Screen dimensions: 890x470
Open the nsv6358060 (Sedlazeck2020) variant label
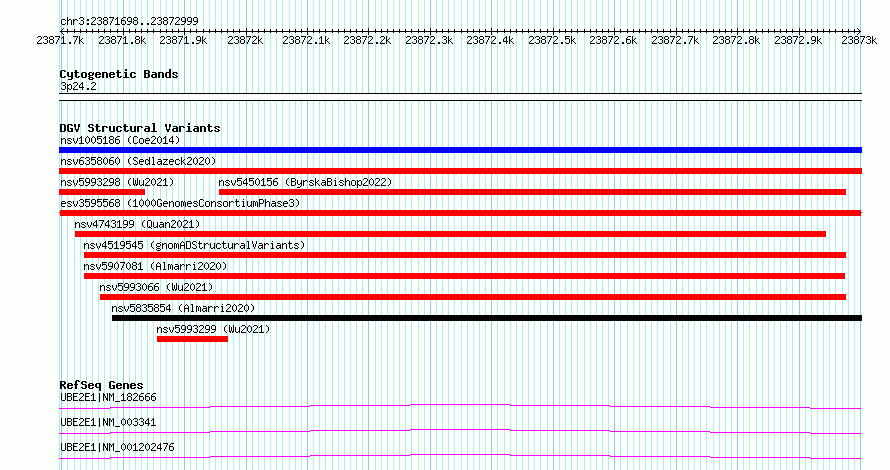pos(138,161)
